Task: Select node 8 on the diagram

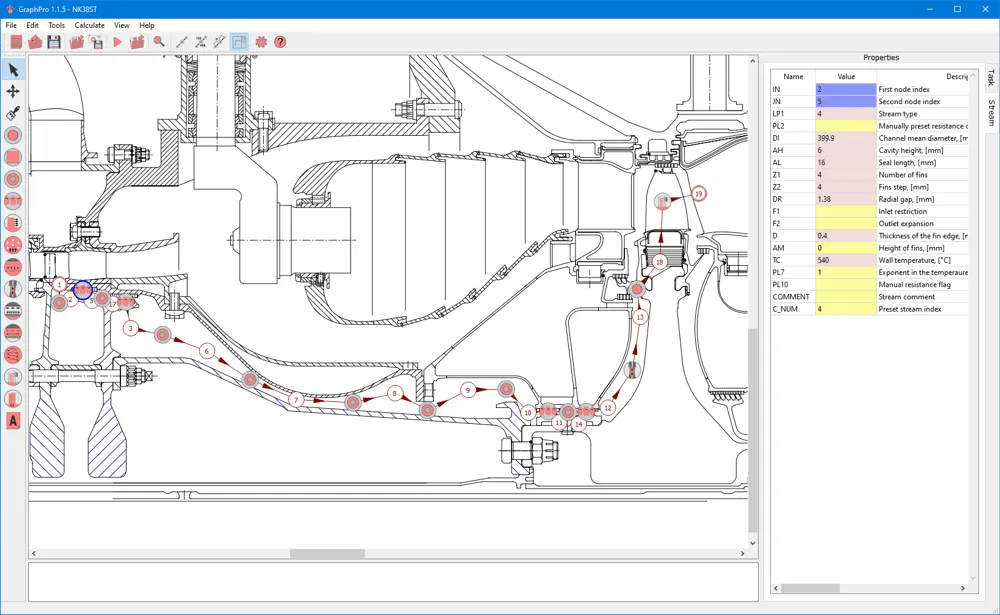Action: (x=395, y=394)
